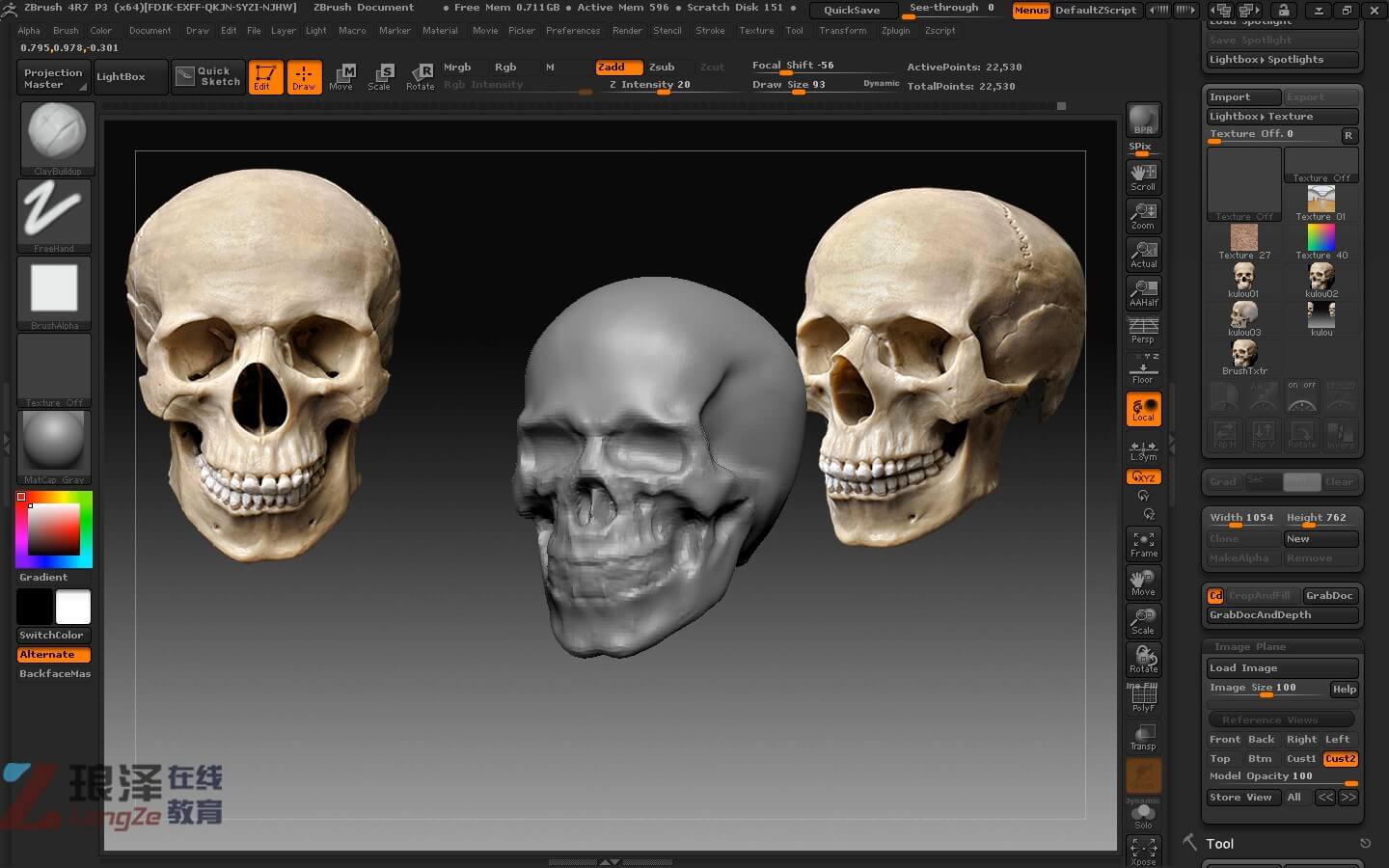Expand the Lightbox Spotlights section

[x=1282, y=60]
